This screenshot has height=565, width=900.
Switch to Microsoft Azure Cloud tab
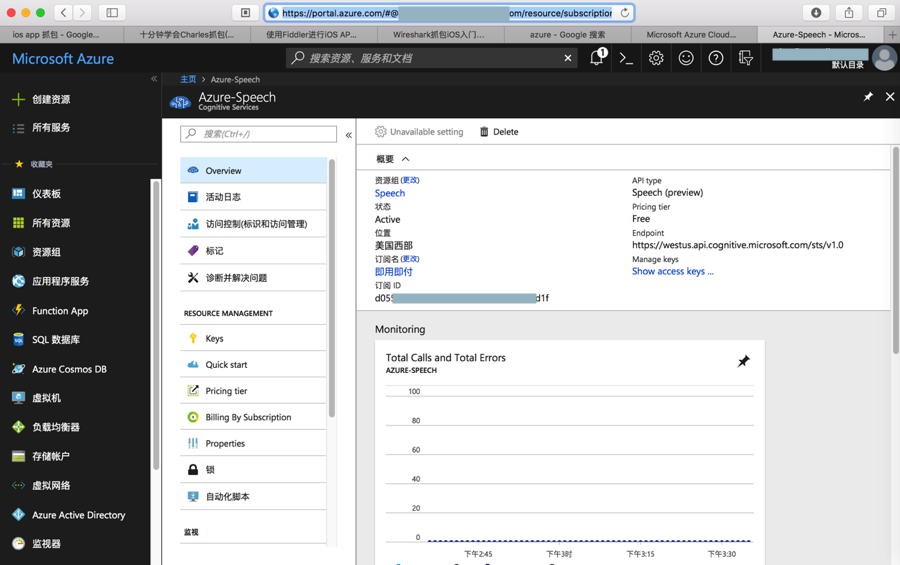pos(691,34)
